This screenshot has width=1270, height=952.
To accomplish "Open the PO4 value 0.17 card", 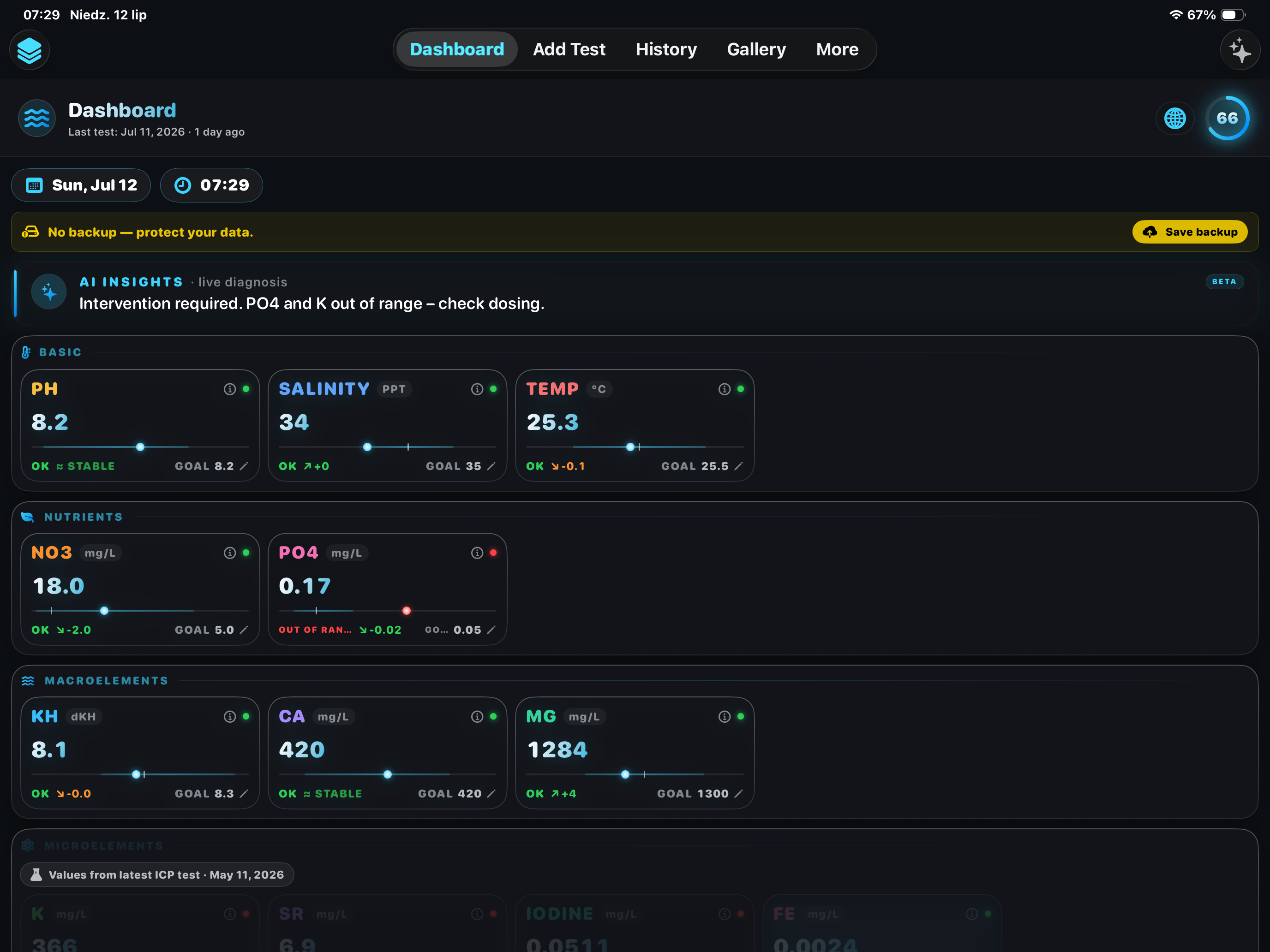I will [388, 589].
